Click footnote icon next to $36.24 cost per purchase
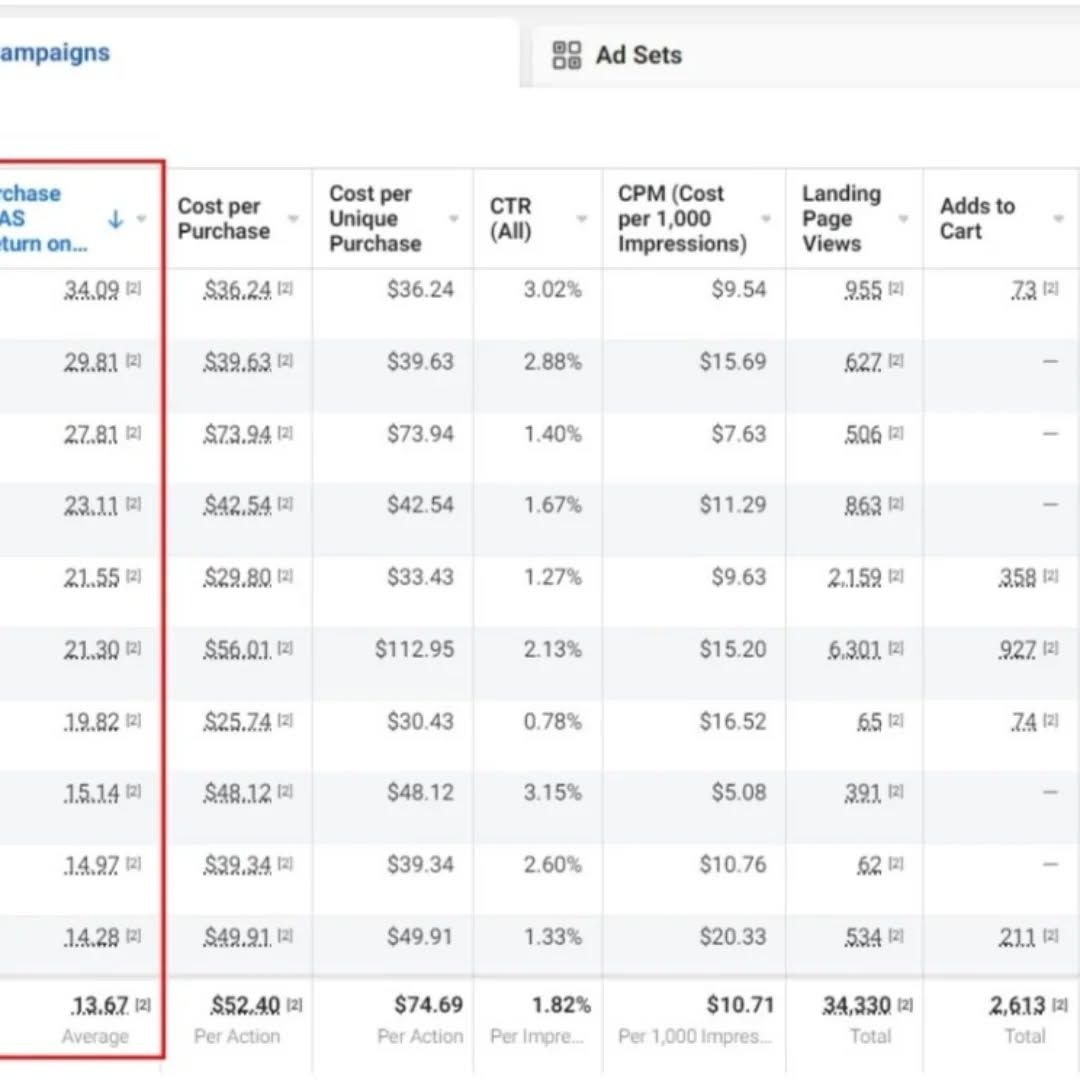1080x1080 pixels. pyautogui.click(x=285, y=289)
